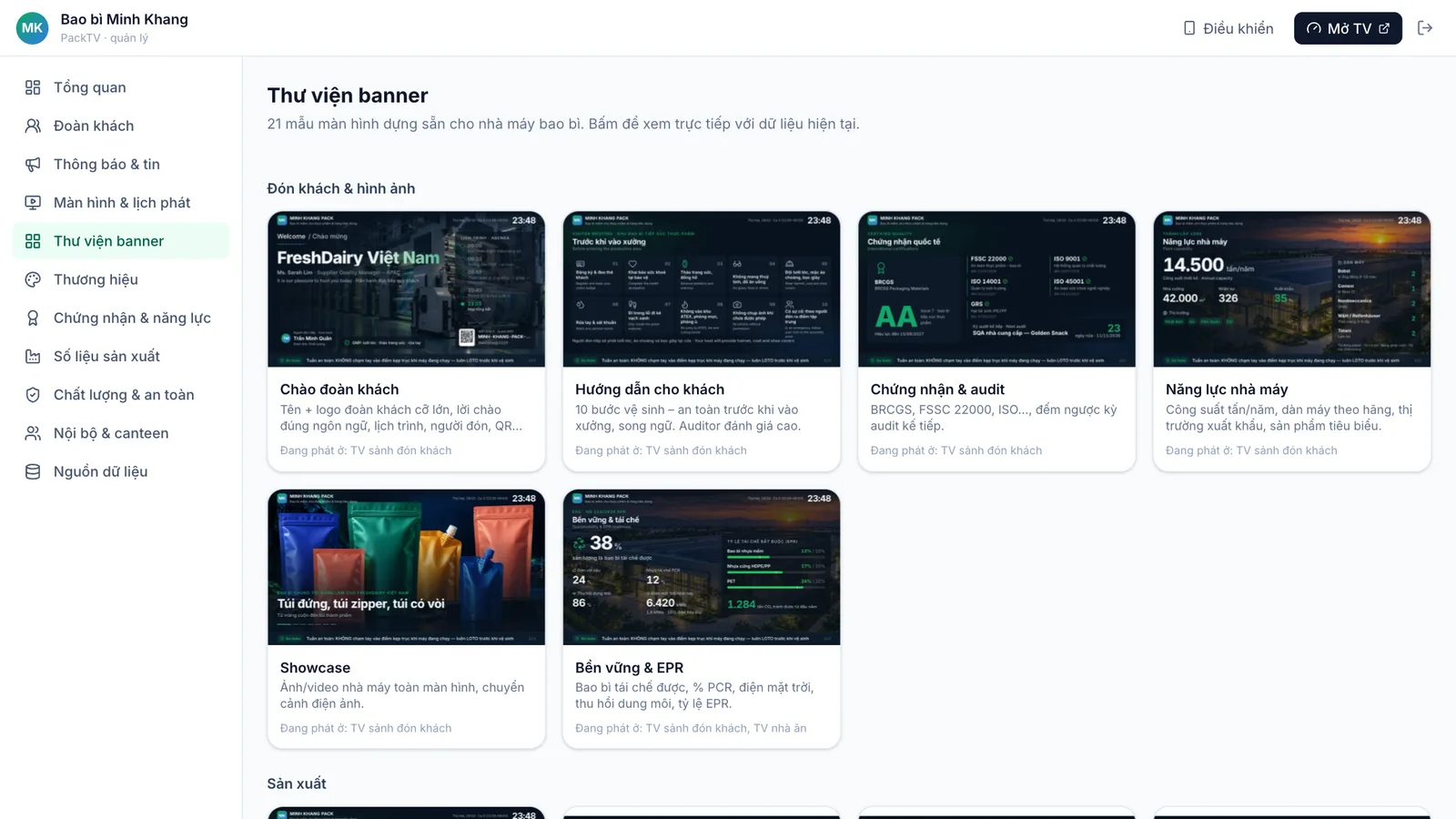Click the Sản xuất section heading

(x=297, y=784)
